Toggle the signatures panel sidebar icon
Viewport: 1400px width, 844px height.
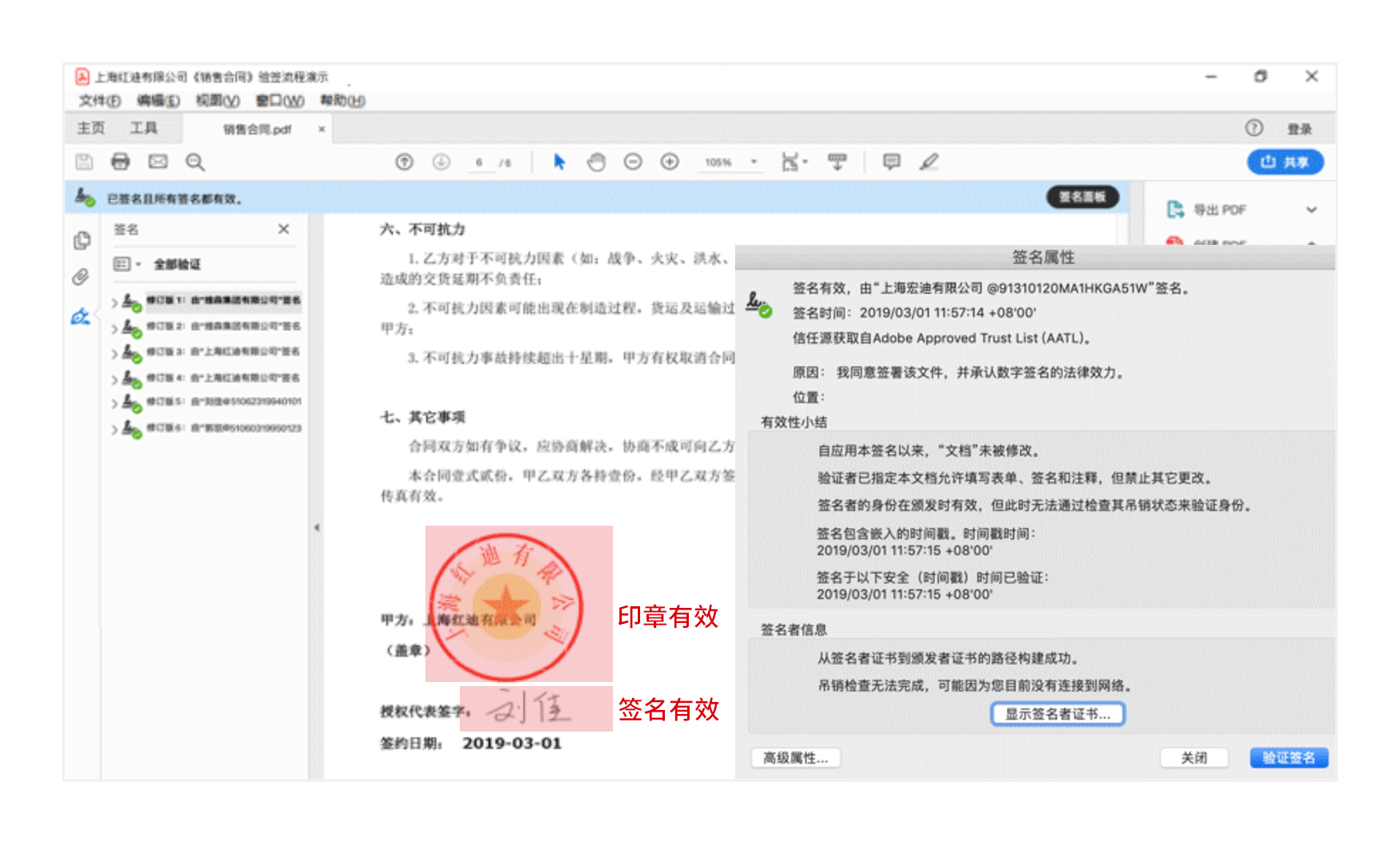(x=81, y=316)
